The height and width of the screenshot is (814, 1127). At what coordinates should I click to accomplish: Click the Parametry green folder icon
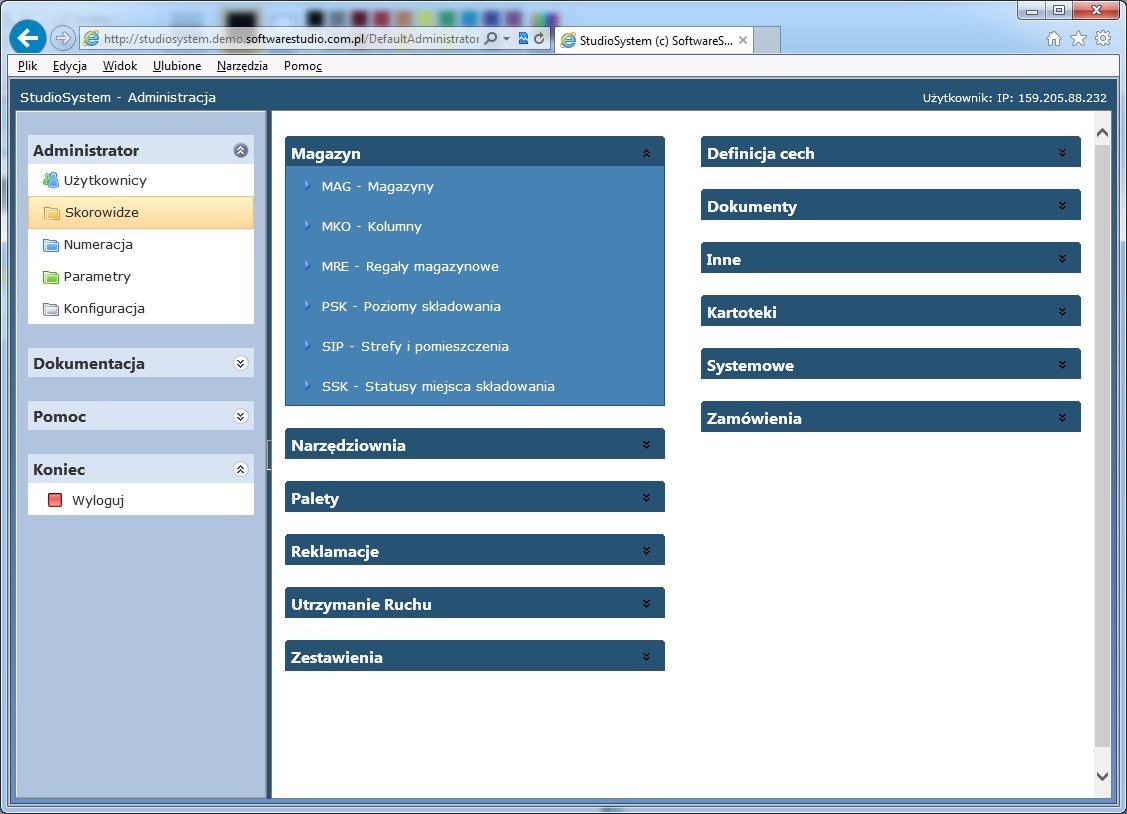(51, 277)
